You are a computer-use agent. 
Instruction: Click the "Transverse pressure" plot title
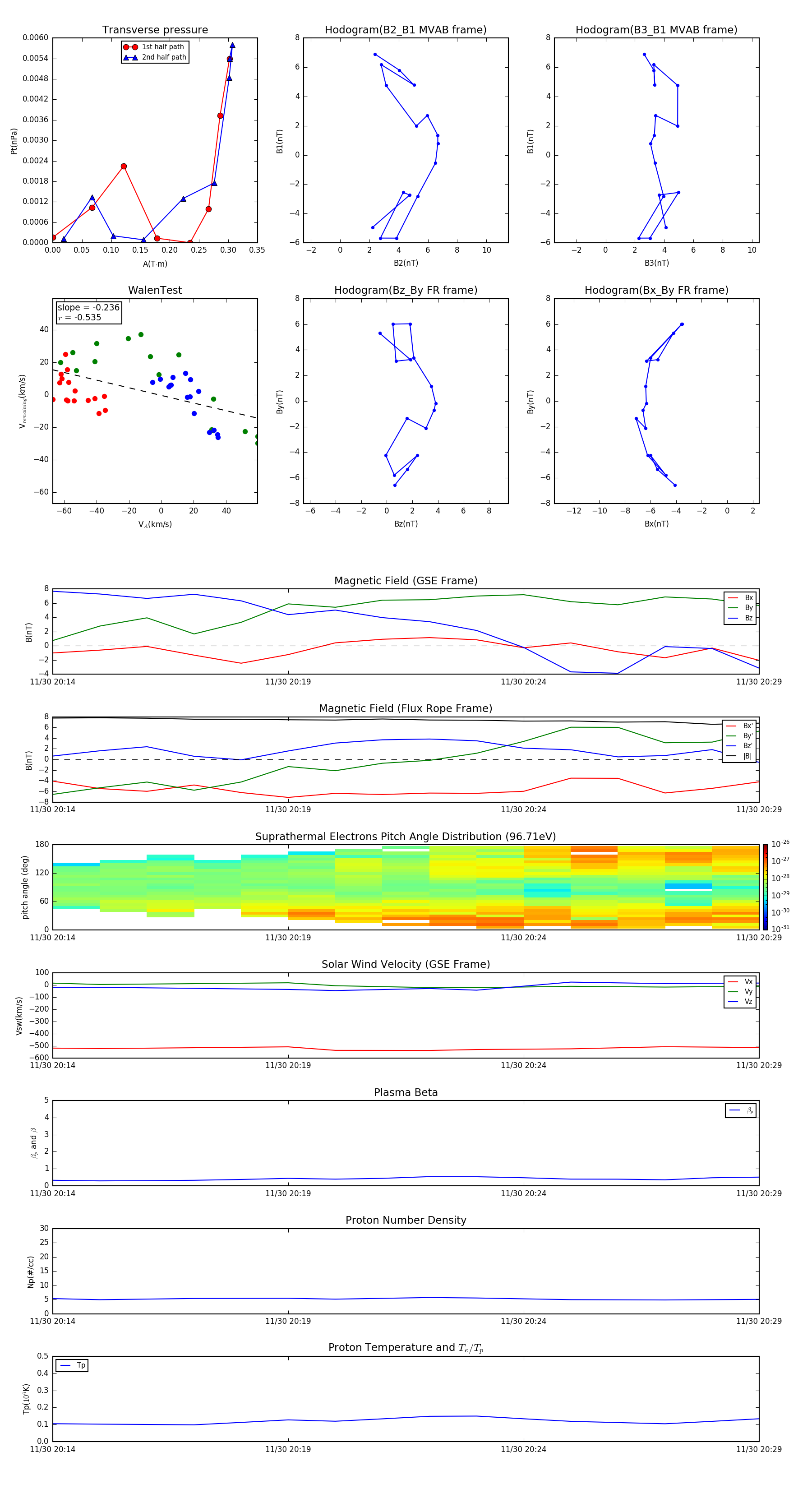[x=155, y=30]
